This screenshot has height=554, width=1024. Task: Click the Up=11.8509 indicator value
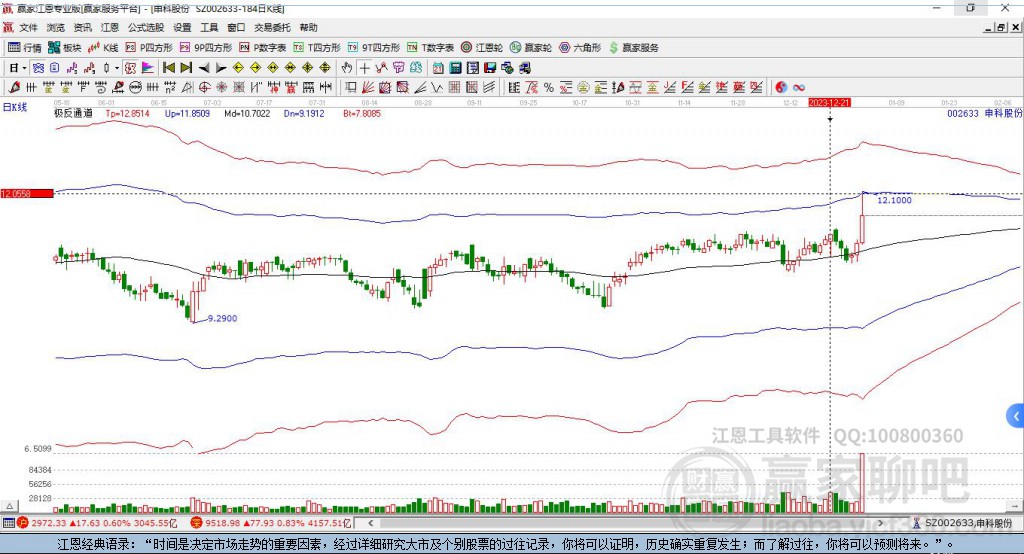pos(187,113)
